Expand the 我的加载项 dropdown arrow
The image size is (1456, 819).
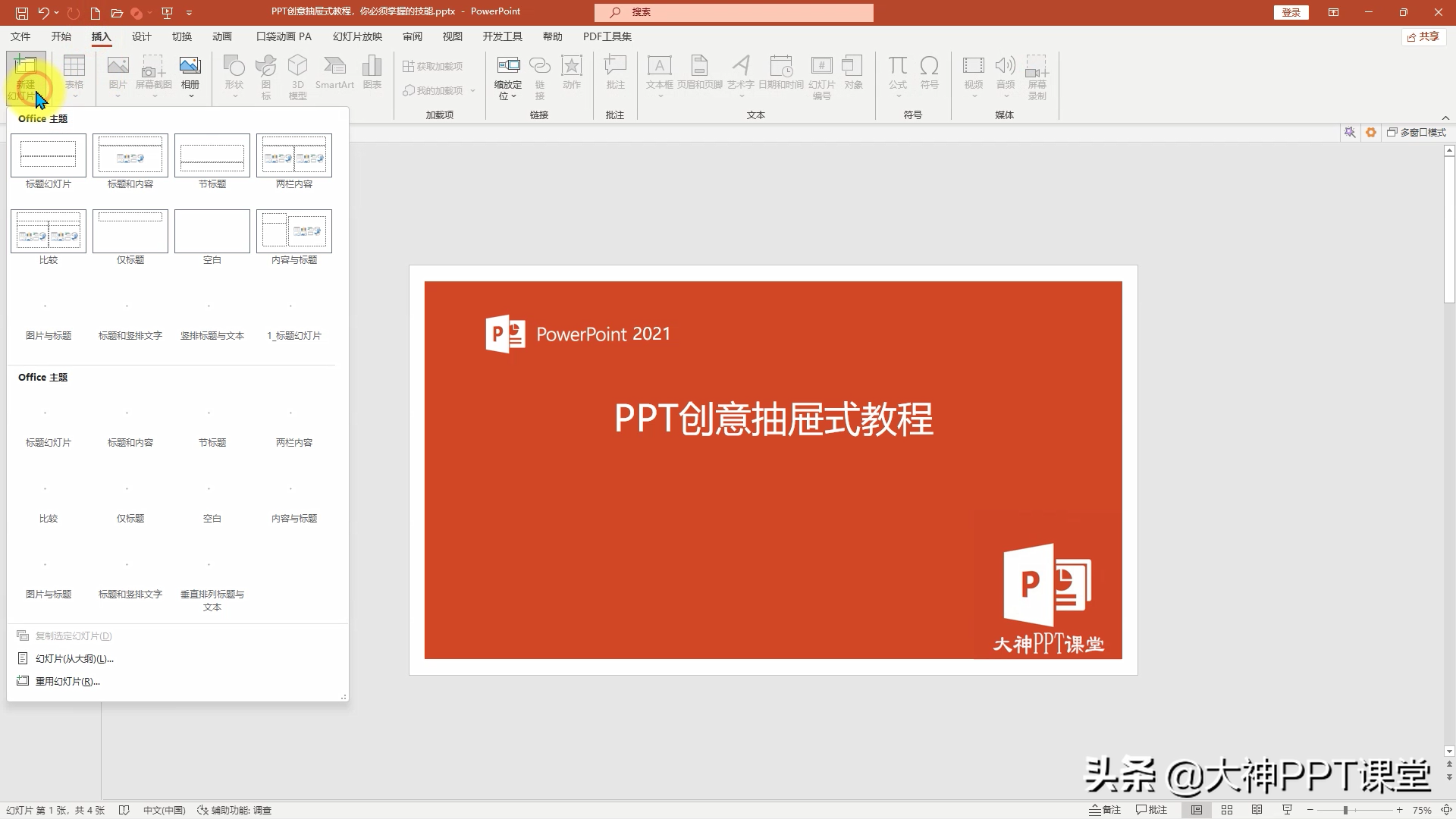point(472,91)
